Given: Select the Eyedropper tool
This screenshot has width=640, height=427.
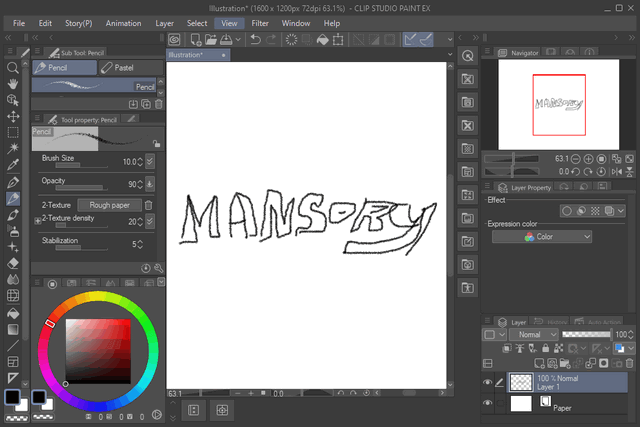Looking at the screenshot, I should point(13,165).
